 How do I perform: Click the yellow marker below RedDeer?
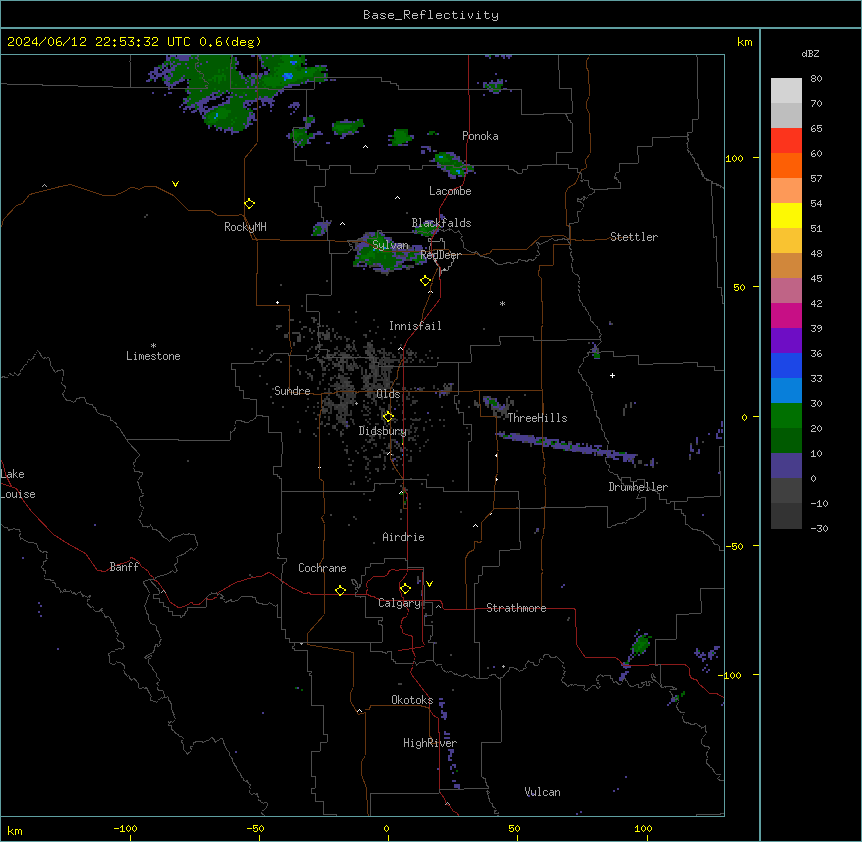pyautogui.click(x=425, y=281)
